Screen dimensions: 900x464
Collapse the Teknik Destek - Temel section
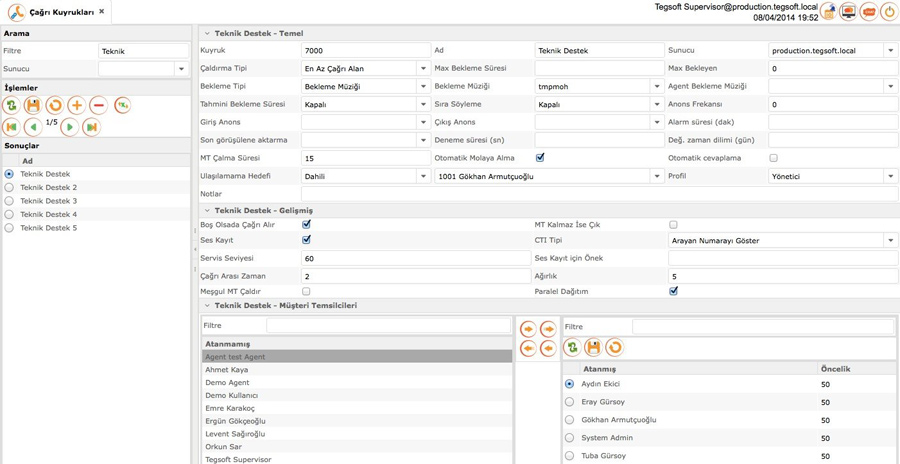pyautogui.click(x=207, y=33)
